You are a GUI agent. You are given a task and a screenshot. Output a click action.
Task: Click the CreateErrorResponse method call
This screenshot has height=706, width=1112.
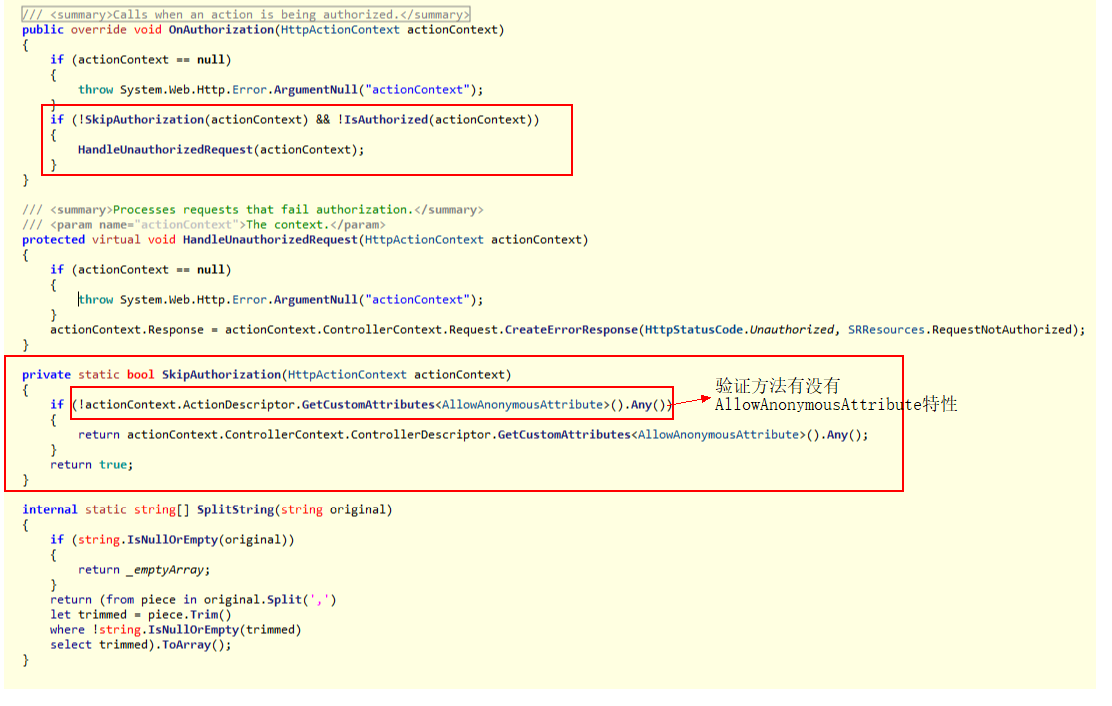566,329
